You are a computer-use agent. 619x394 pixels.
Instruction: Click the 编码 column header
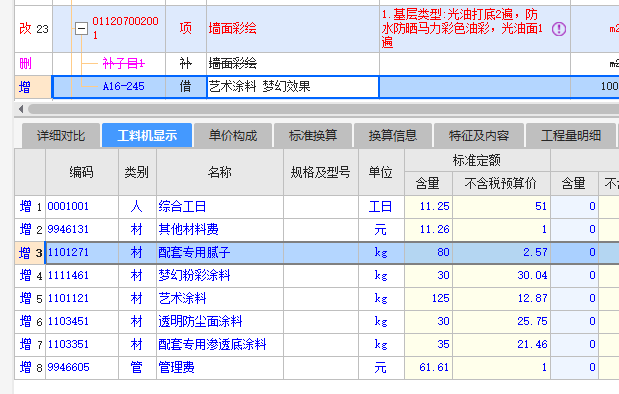click(x=81, y=172)
